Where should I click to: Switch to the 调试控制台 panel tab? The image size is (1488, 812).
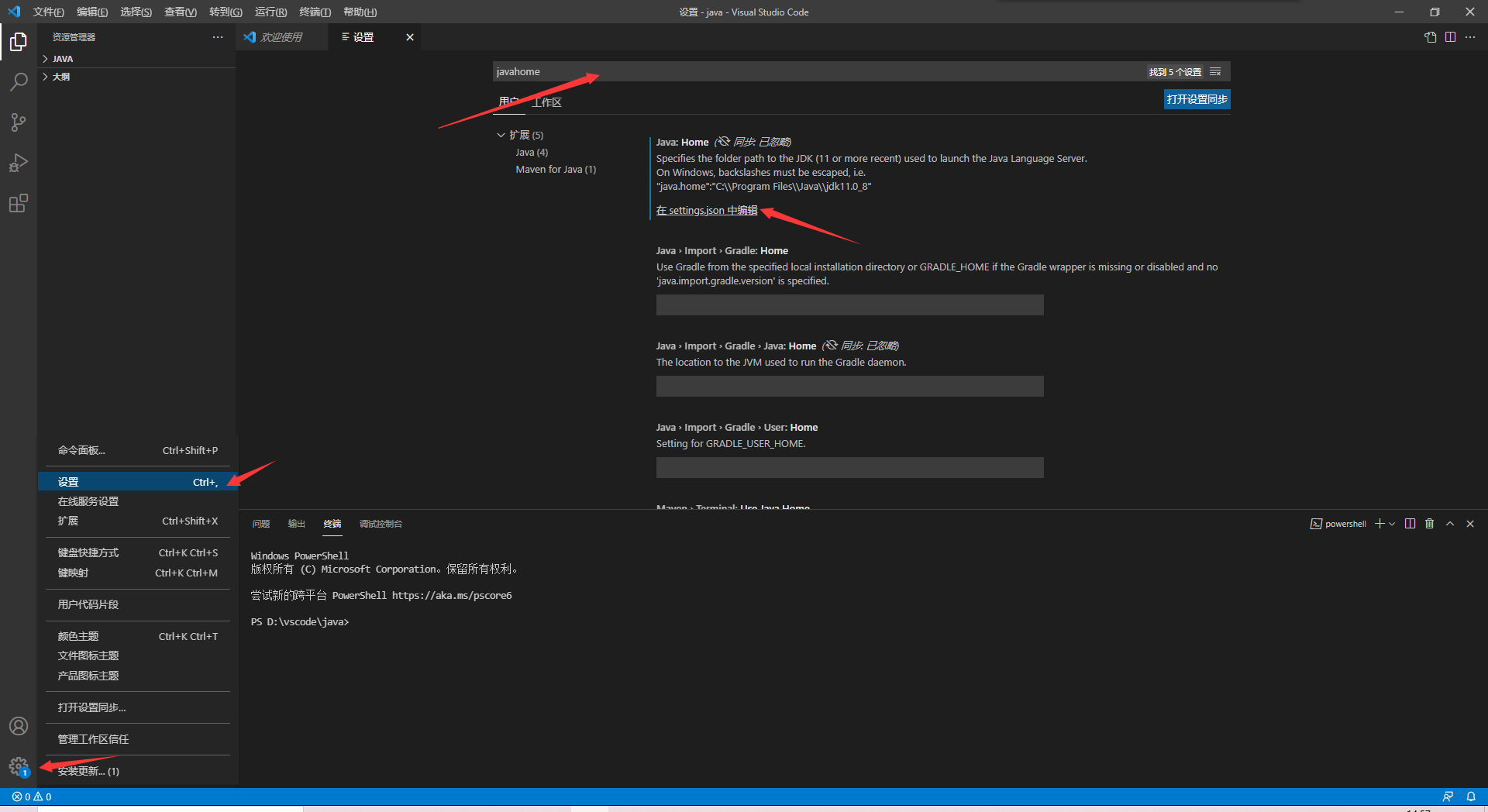pos(381,524)
